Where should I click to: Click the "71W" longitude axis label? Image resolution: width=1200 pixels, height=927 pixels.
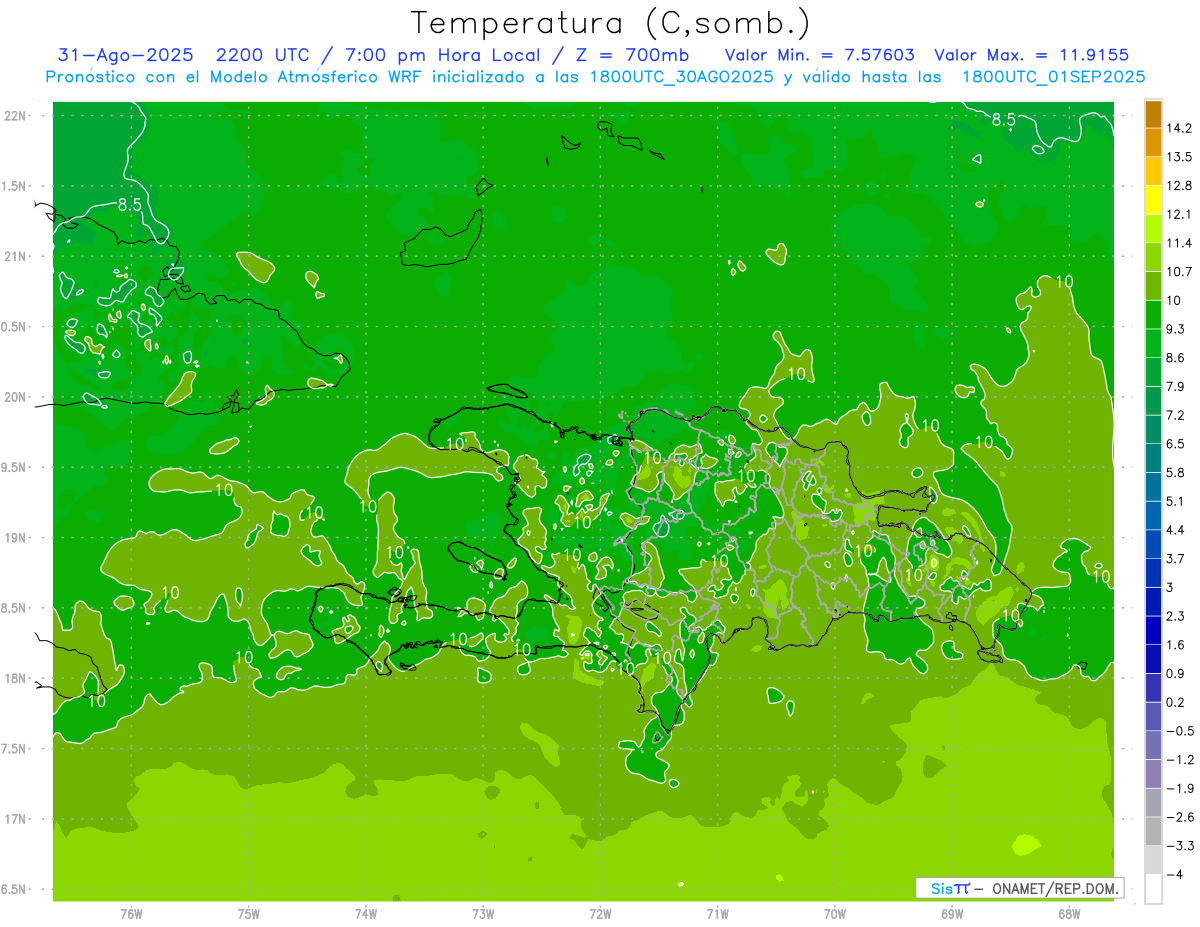(717, 914)
